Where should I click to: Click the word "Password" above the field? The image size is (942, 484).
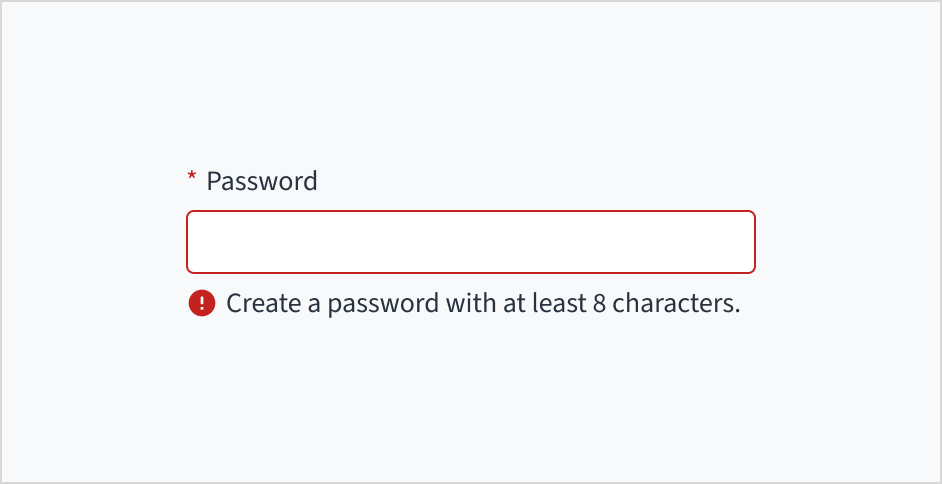(261, 181)
